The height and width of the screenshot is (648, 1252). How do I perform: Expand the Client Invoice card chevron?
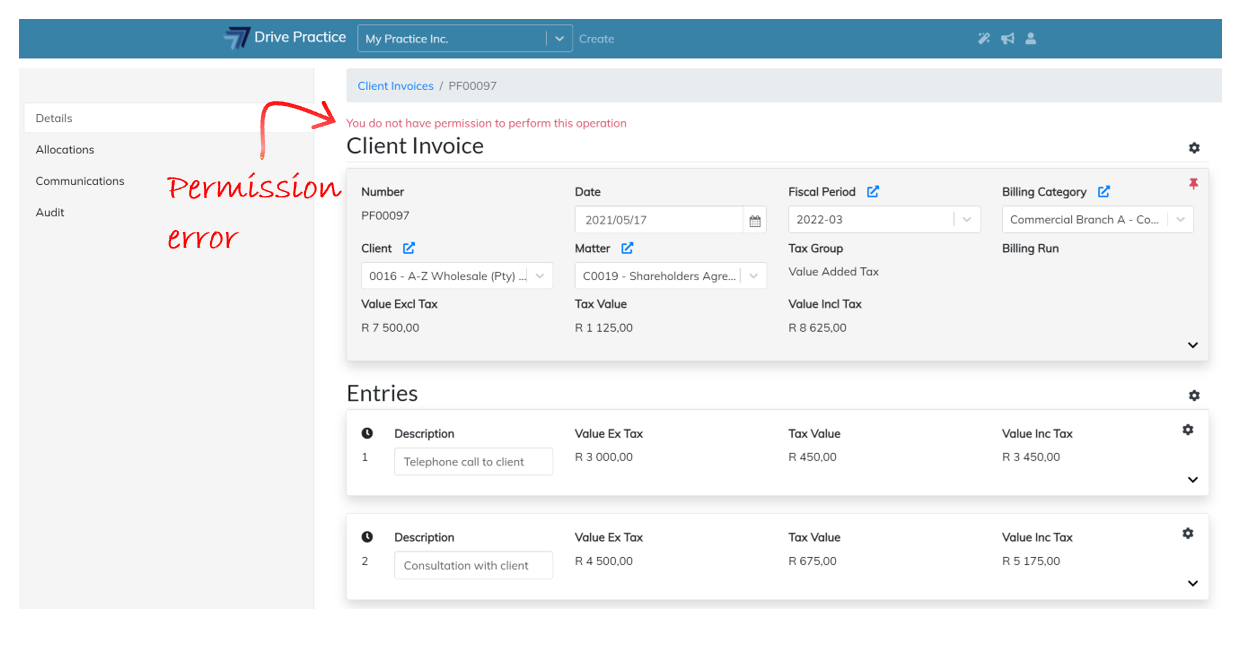coord(1193,345)
